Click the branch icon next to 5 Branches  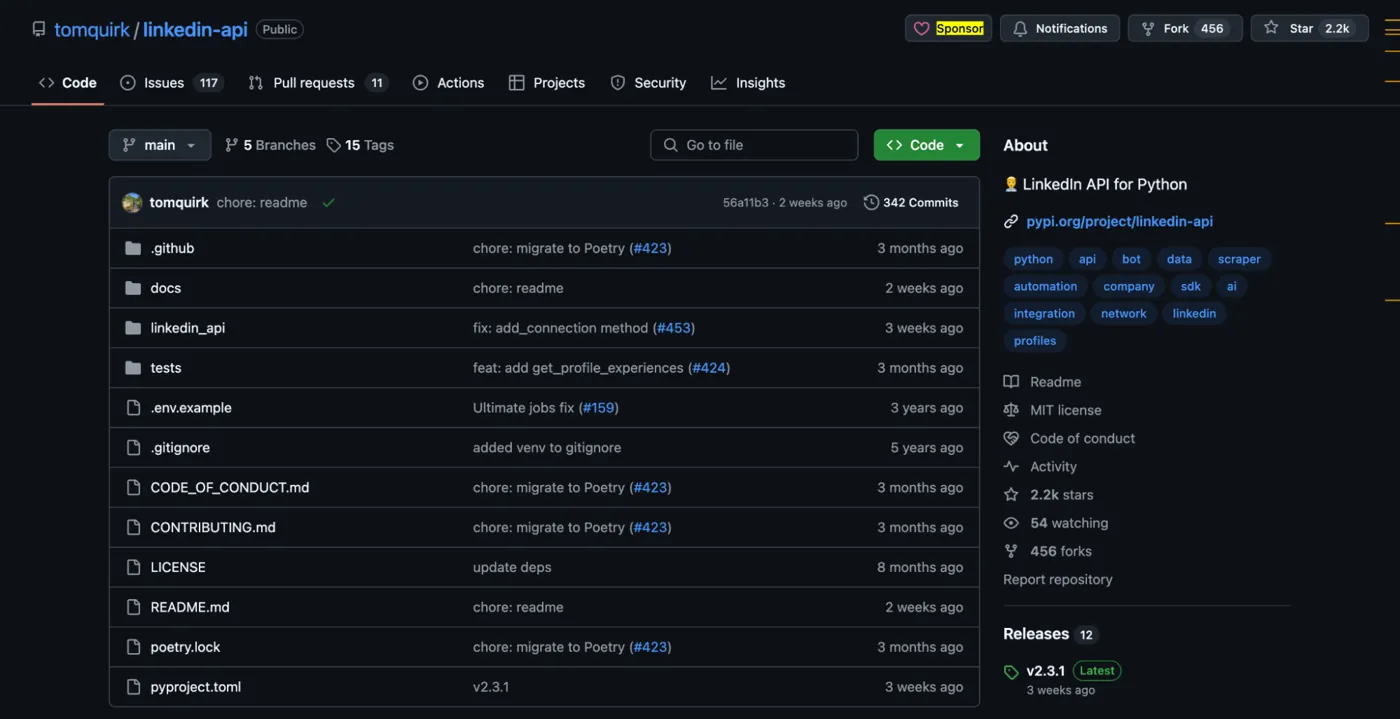[231, 145]
